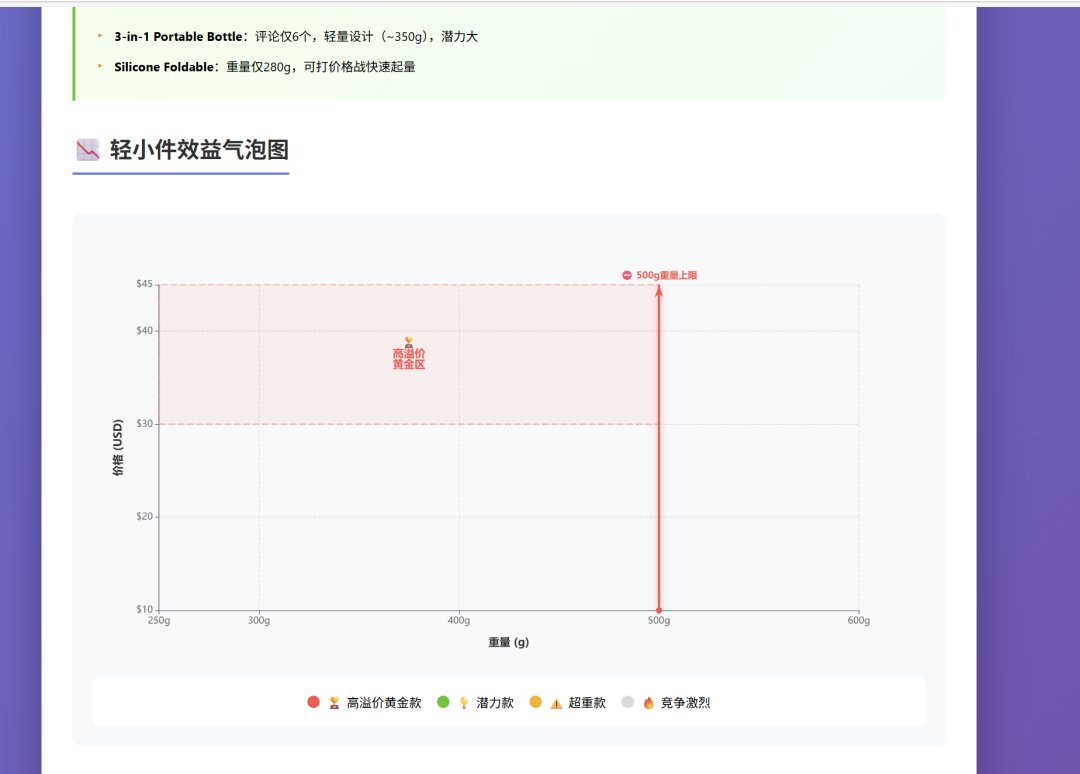This screenshot has height=774, width=1080.
Task: Click the 高溢价黄金区 zone label
Action: (409, 359)
